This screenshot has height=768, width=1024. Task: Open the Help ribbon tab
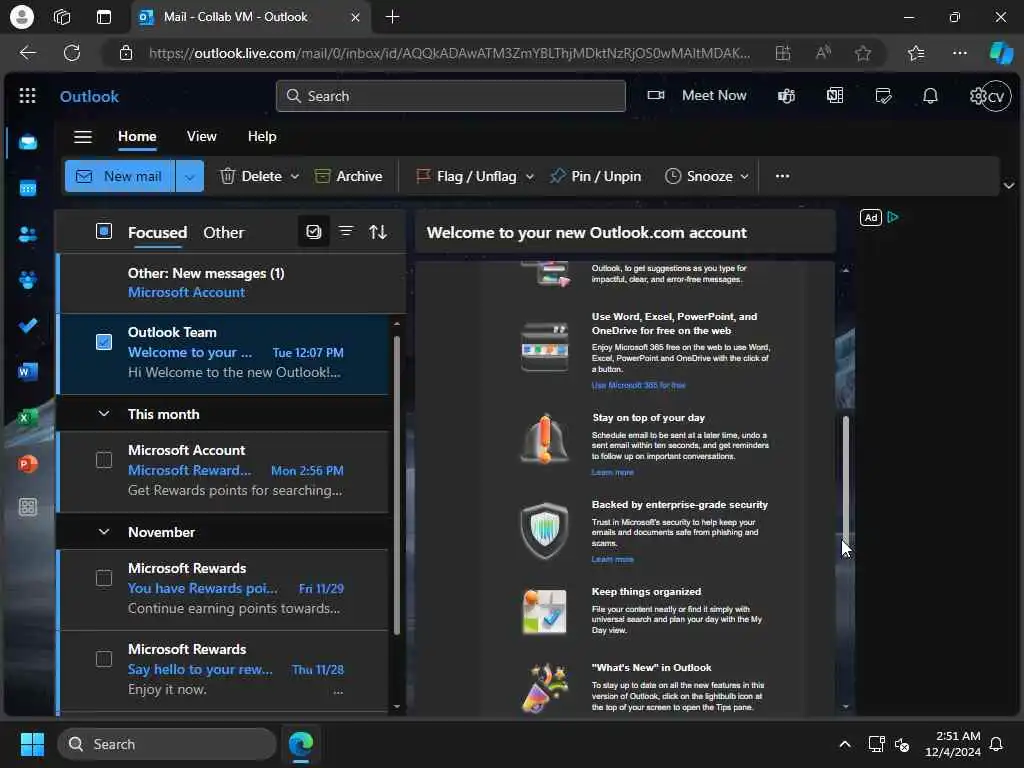[x=262, y=136]
